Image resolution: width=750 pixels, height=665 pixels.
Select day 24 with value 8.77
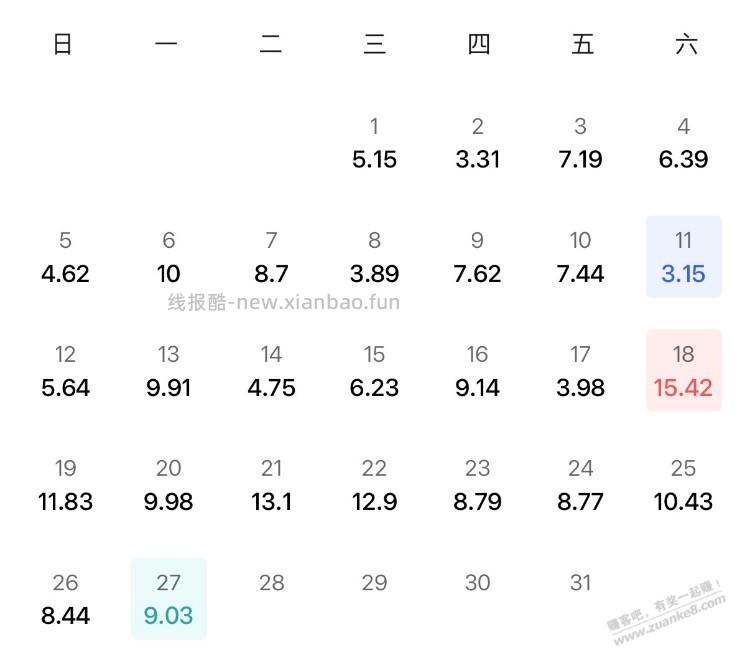coord(580,485)
